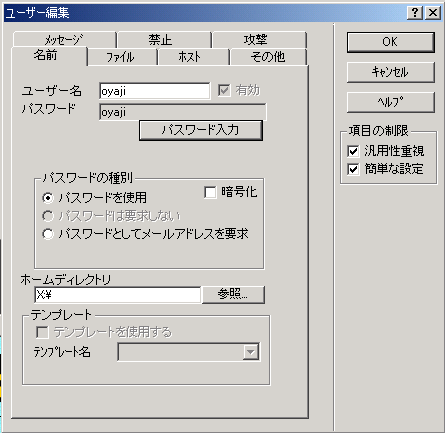
Task: Switch to the メッセージ tab
Action: [x=65, y=40]
